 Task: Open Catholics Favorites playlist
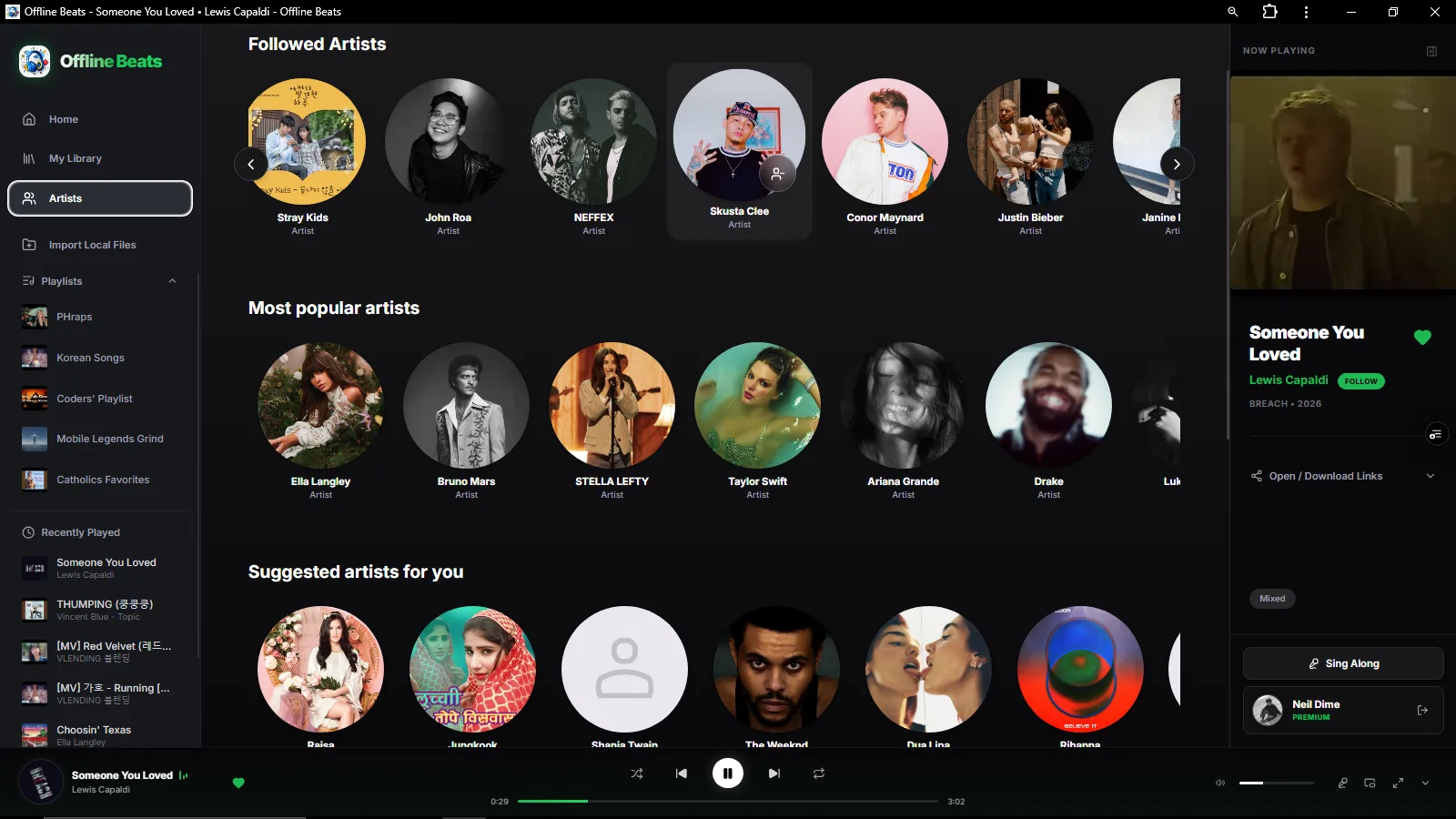[x=100, y=480]
